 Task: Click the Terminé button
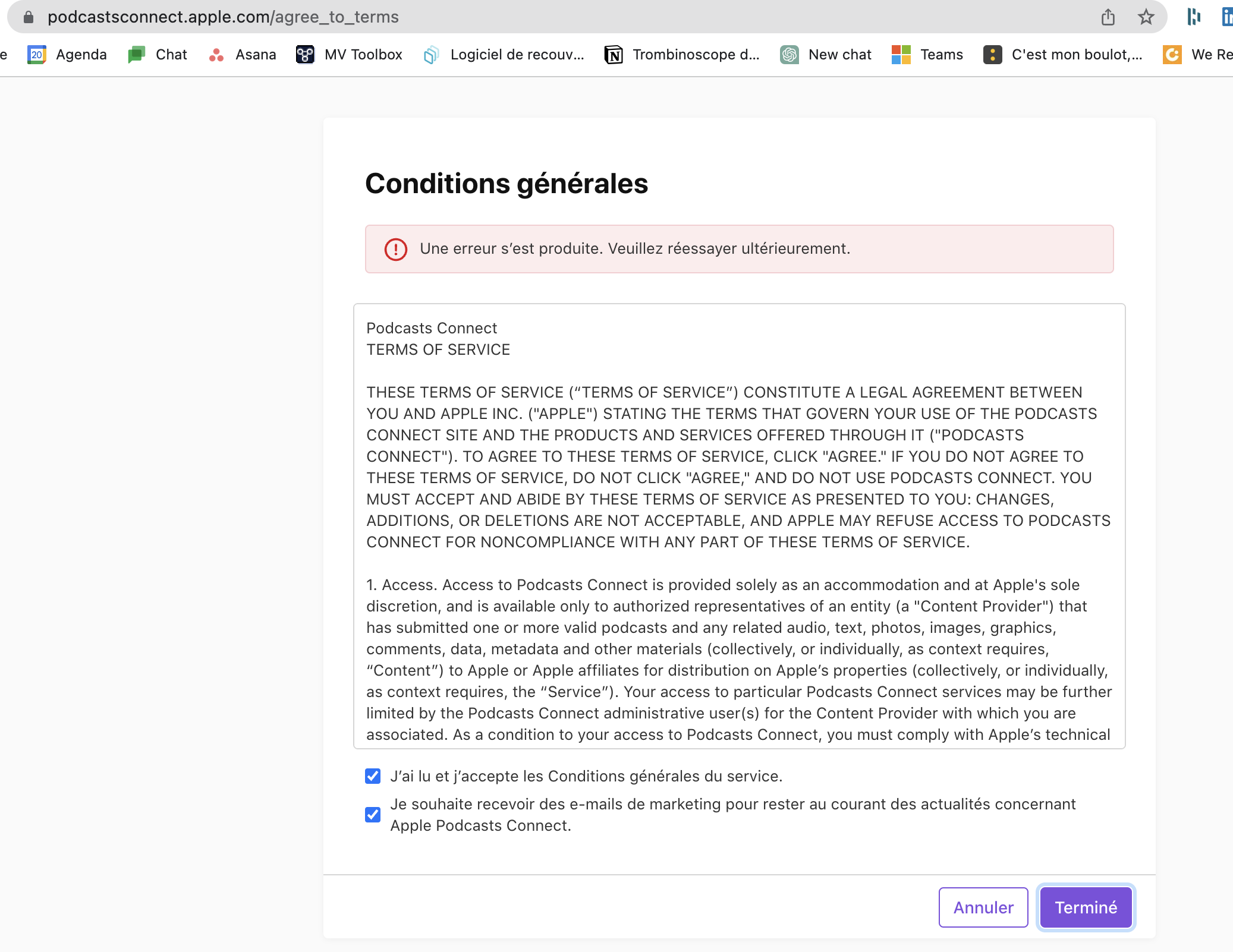click(1086, 907)
